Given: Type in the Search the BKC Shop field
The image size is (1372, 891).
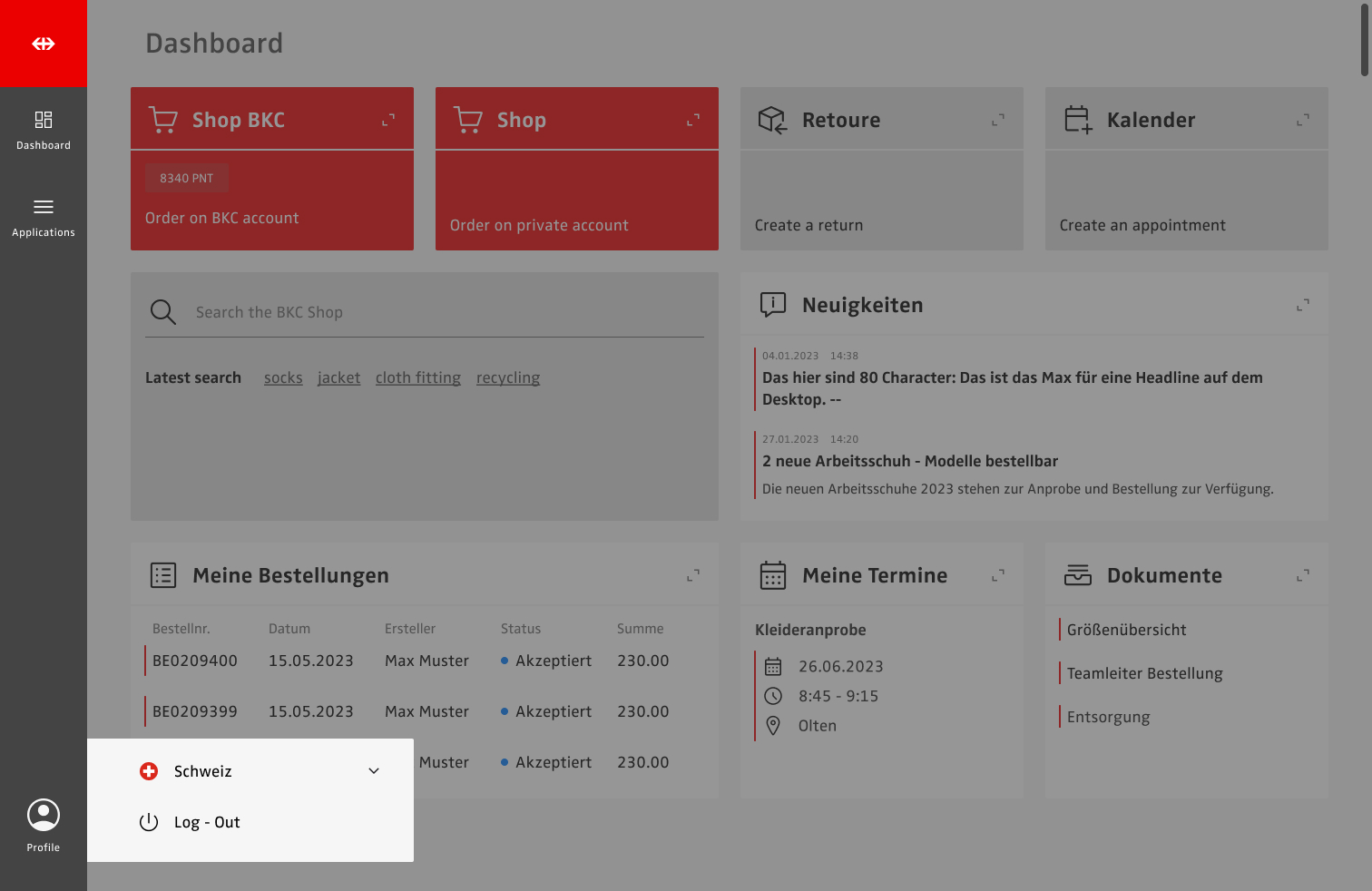Looking at the screenshot, I should tap(445, 312).
